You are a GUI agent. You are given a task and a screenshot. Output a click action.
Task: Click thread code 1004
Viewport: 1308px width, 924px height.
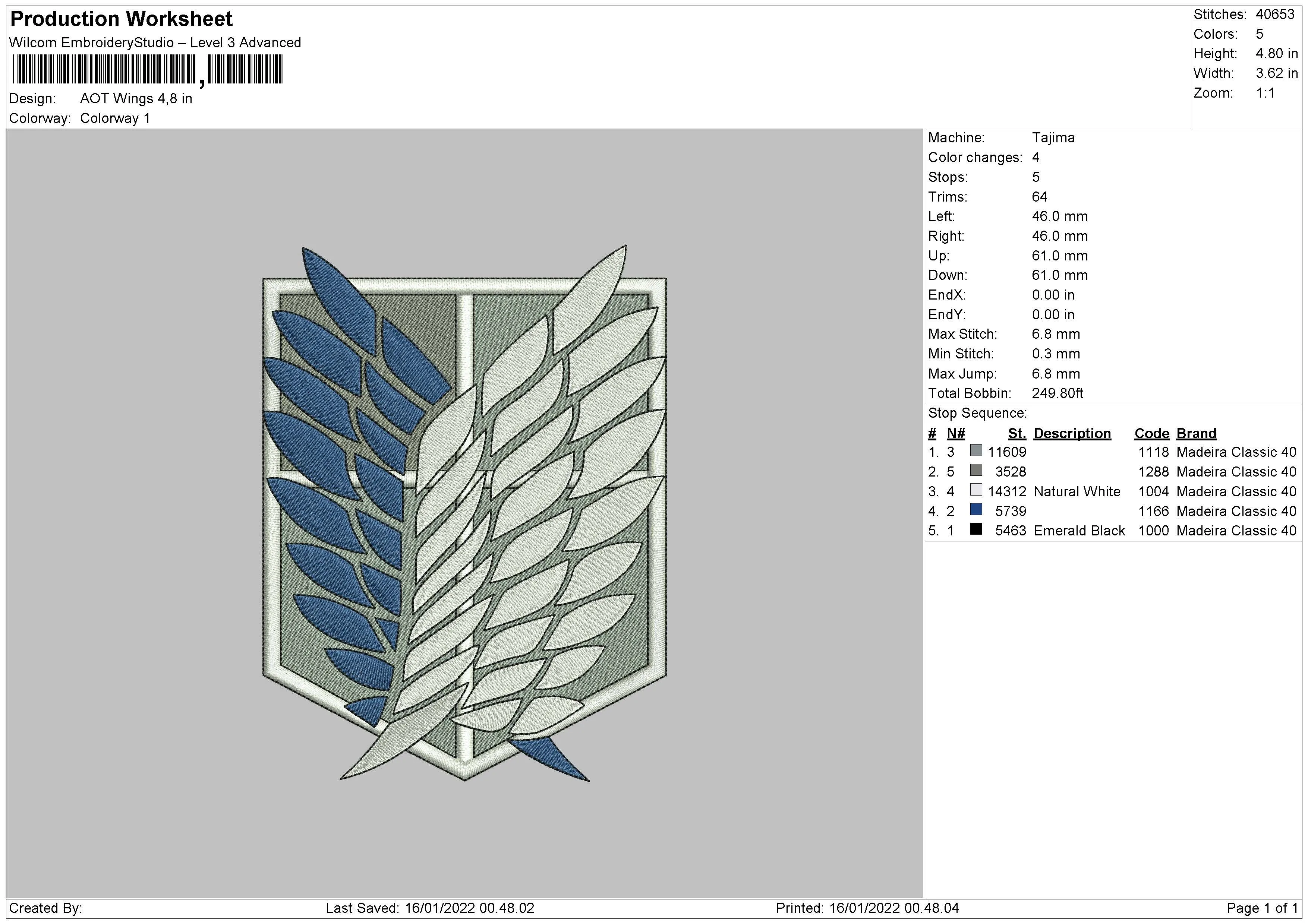coord(1154,491)
